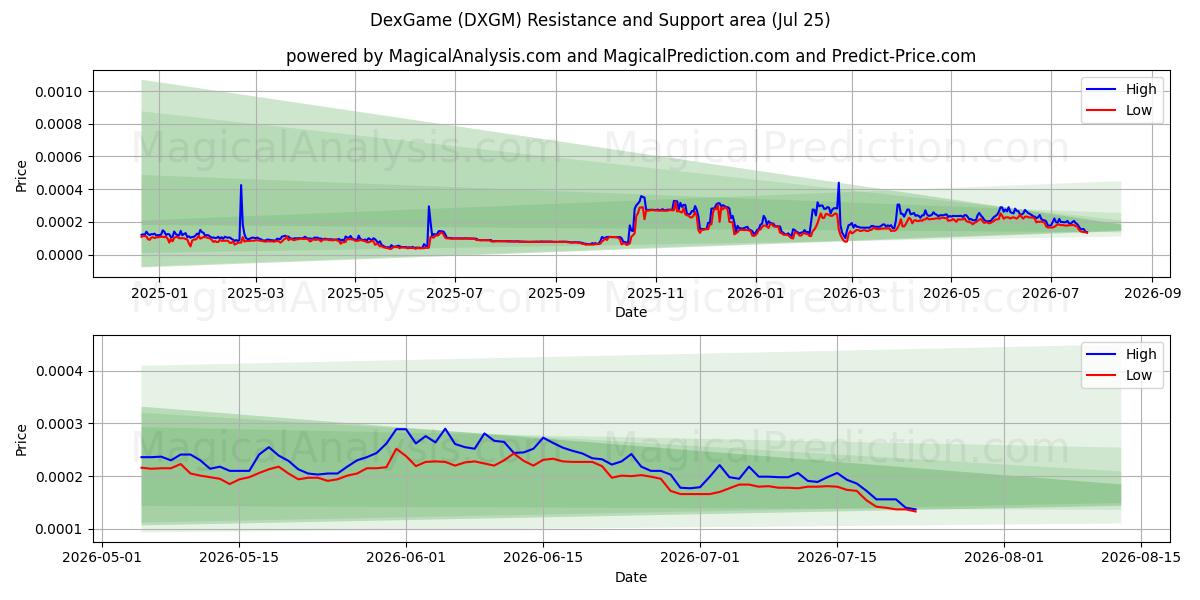Click the '2026-09' x-axis tick label
Screen dimensions: 1200x600
point(1152,294)
